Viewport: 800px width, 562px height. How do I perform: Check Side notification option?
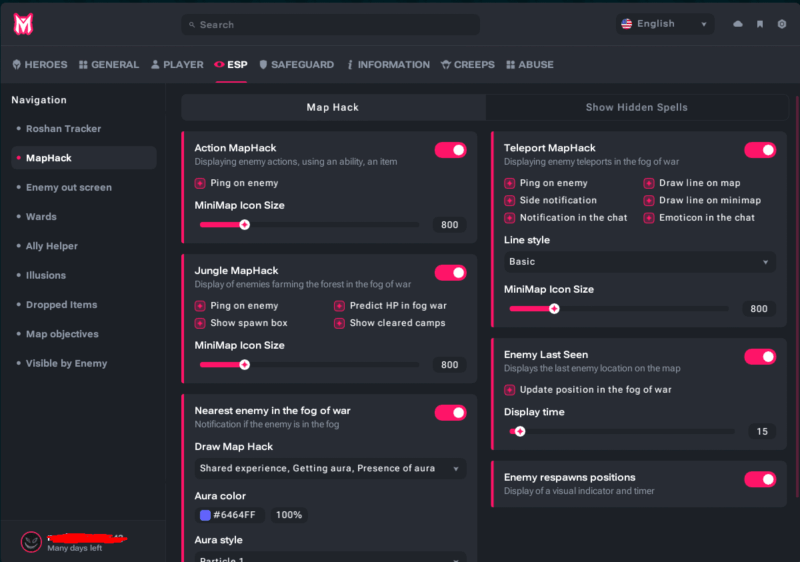point(510,200)
